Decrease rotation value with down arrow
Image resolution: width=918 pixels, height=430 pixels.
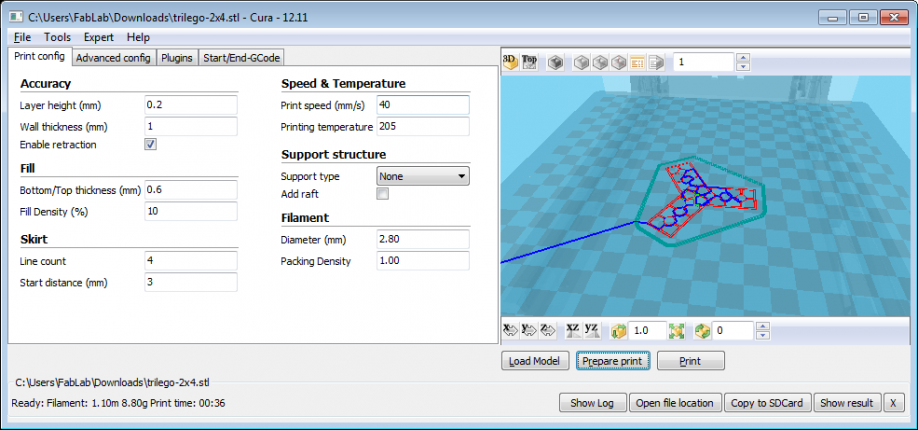763,336
